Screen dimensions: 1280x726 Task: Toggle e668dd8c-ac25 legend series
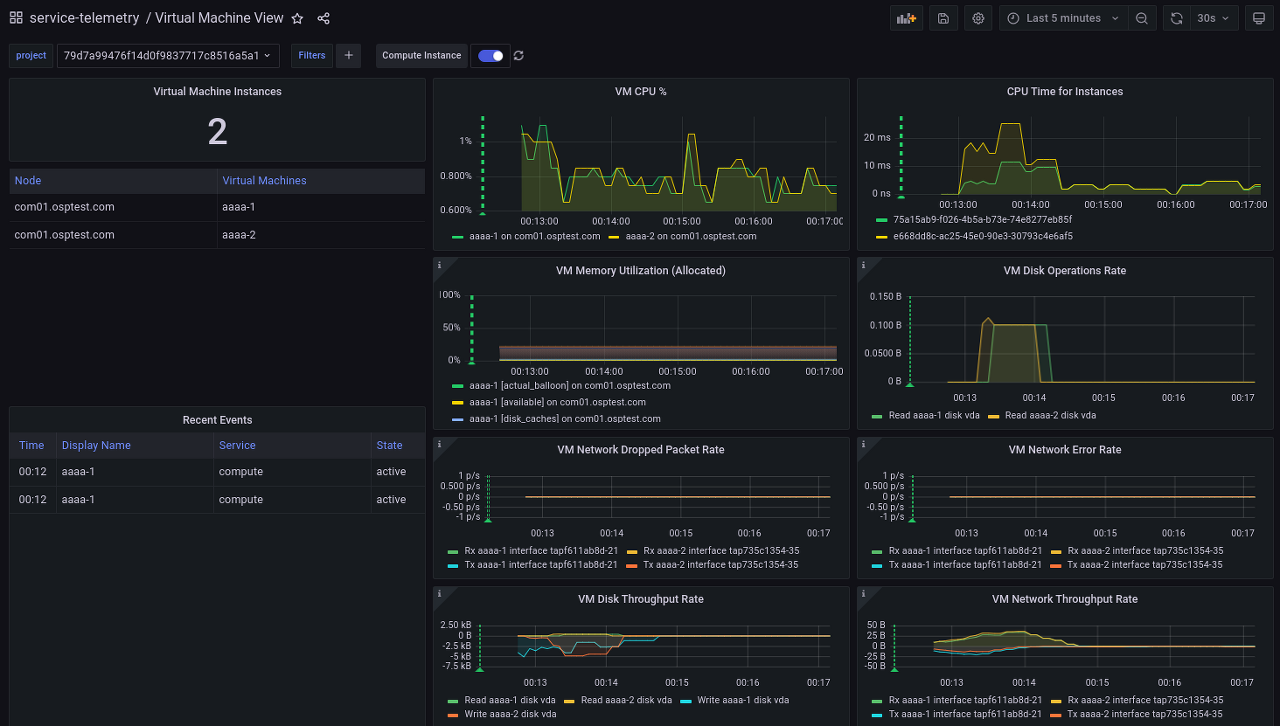coord(983,237)
